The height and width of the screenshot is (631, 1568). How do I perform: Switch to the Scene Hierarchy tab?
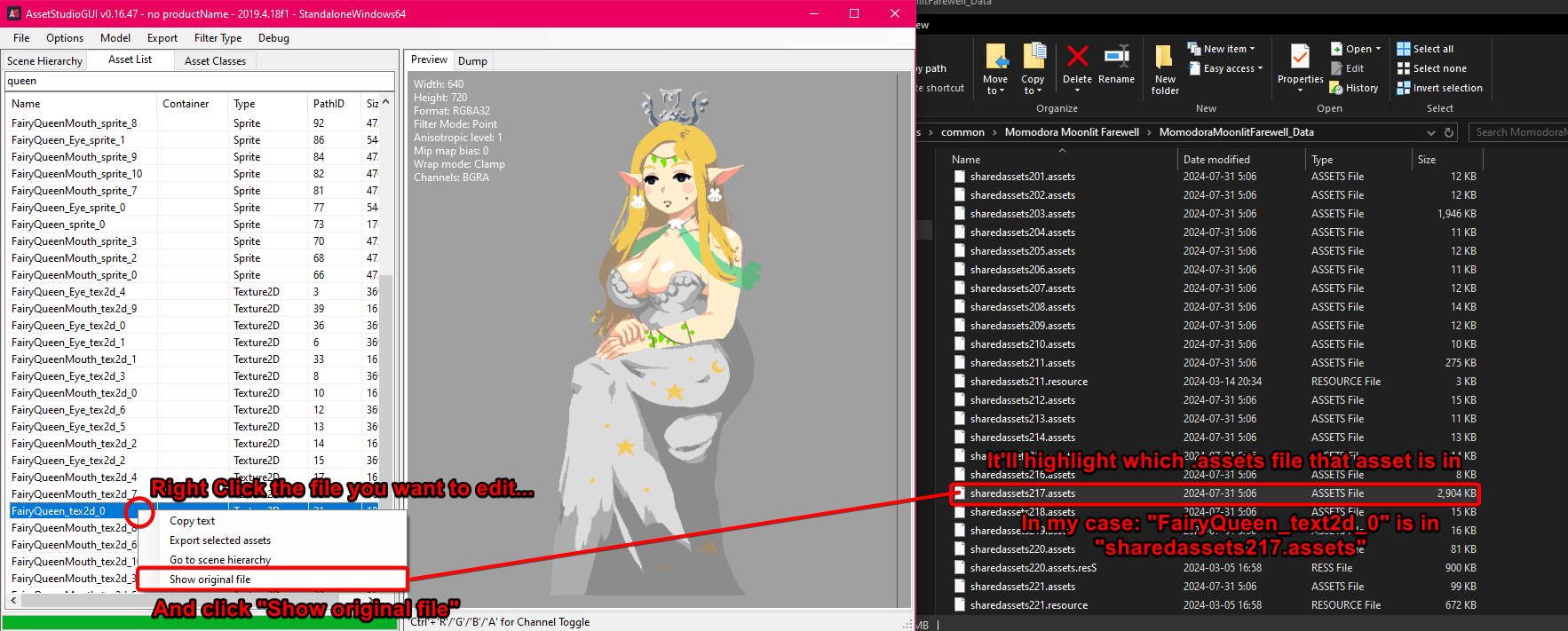(44, 61)
